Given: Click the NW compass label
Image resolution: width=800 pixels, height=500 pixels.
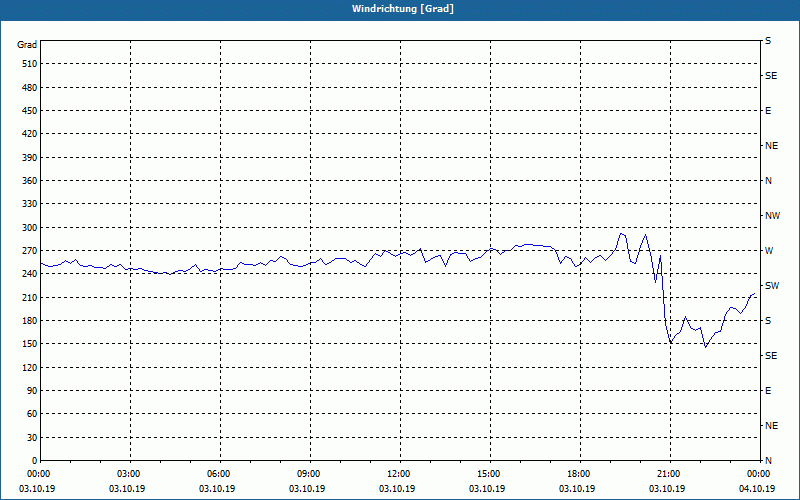Looking at the screenshot, I should 772,216.
